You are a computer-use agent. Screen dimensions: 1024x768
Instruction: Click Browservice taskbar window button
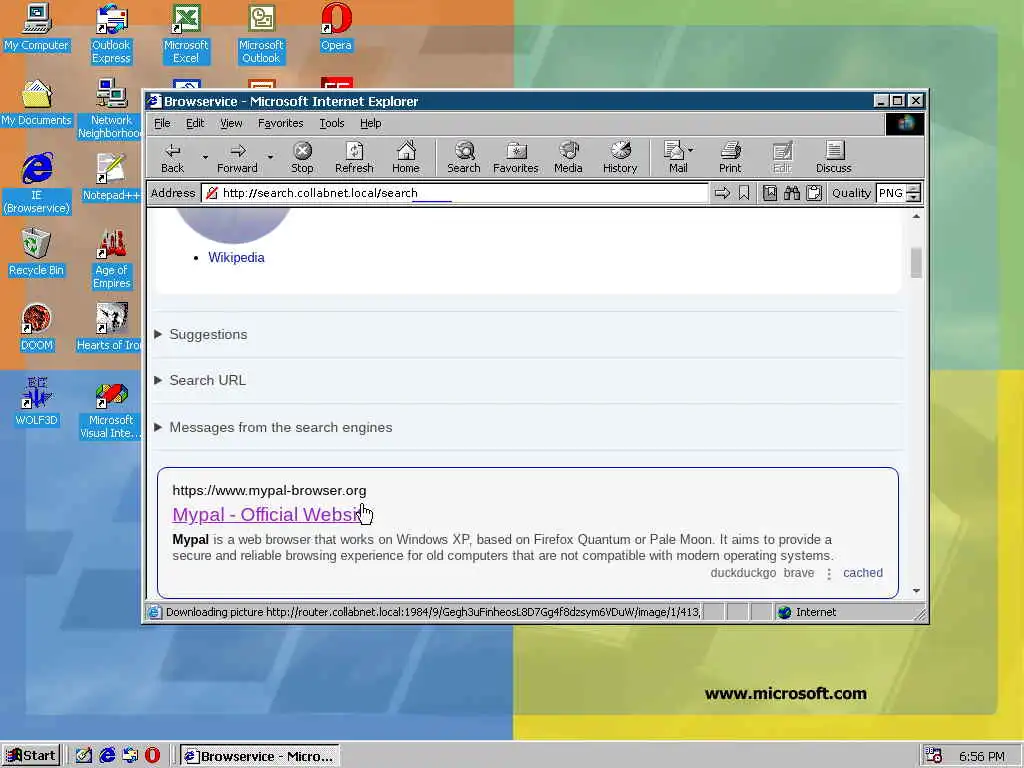pos(259,756)
